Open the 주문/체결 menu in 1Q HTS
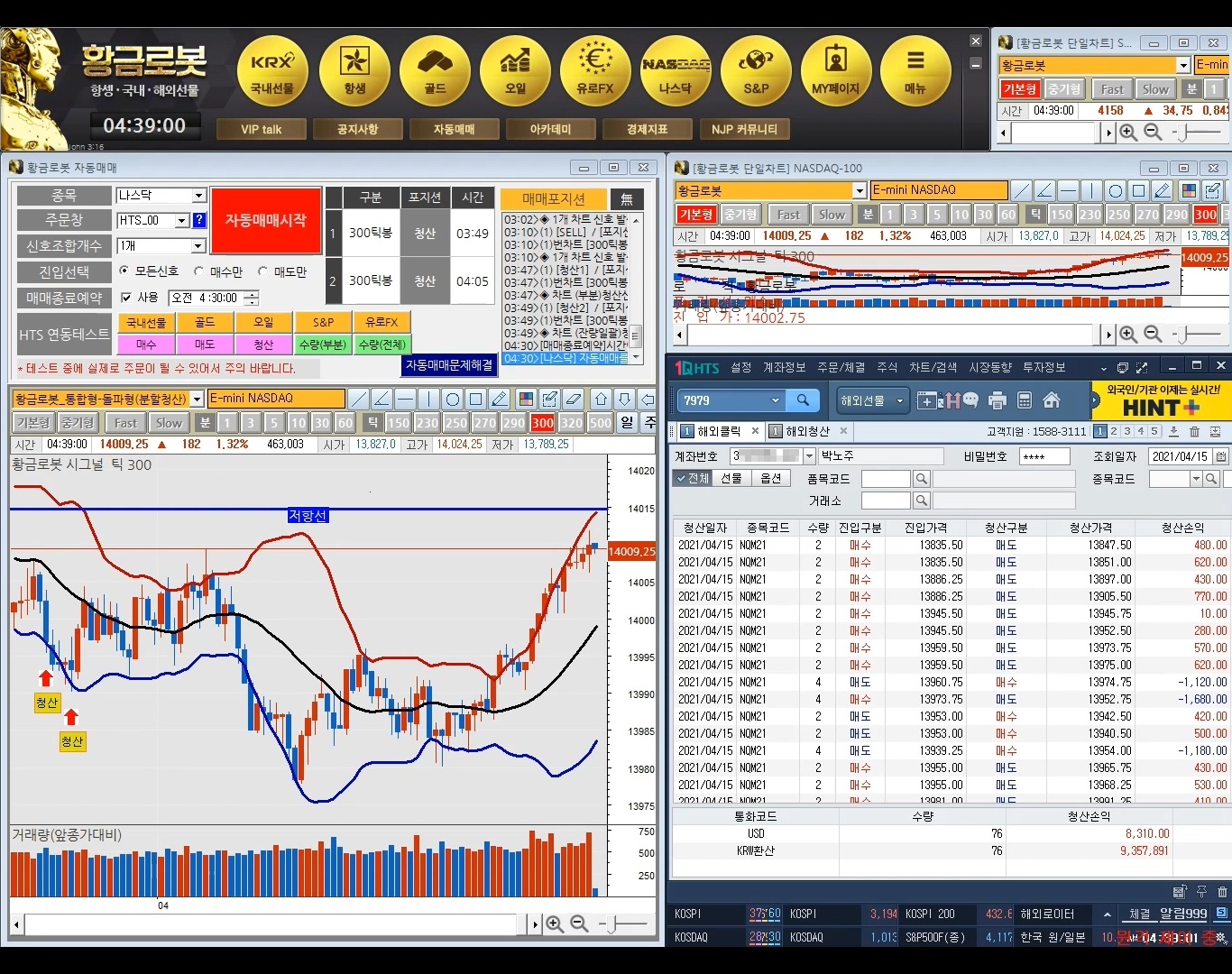The height and width of the screenshot is (974, 1232). tap(841, 367)
